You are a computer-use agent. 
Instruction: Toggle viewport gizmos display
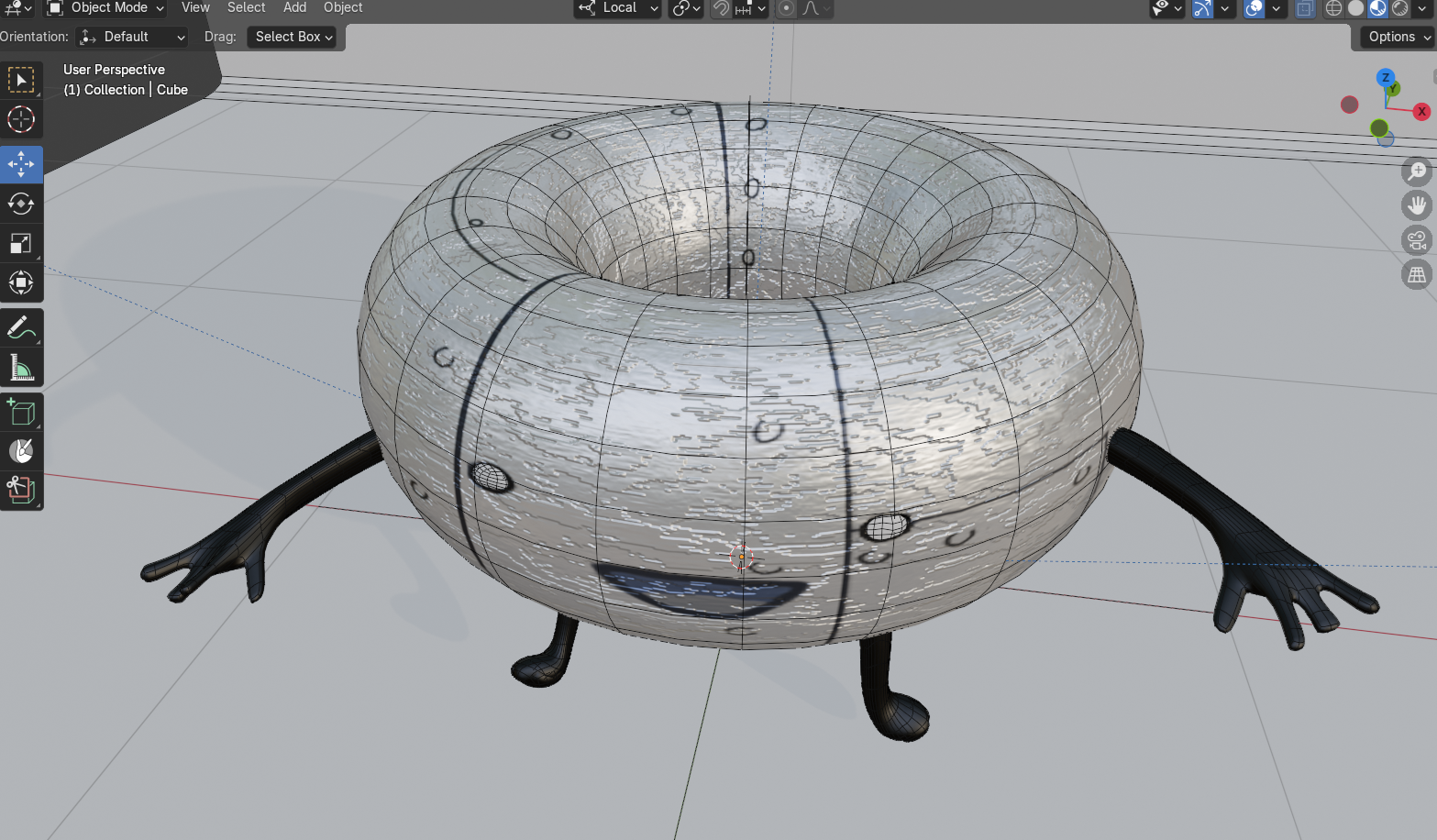pos(1202,8)
